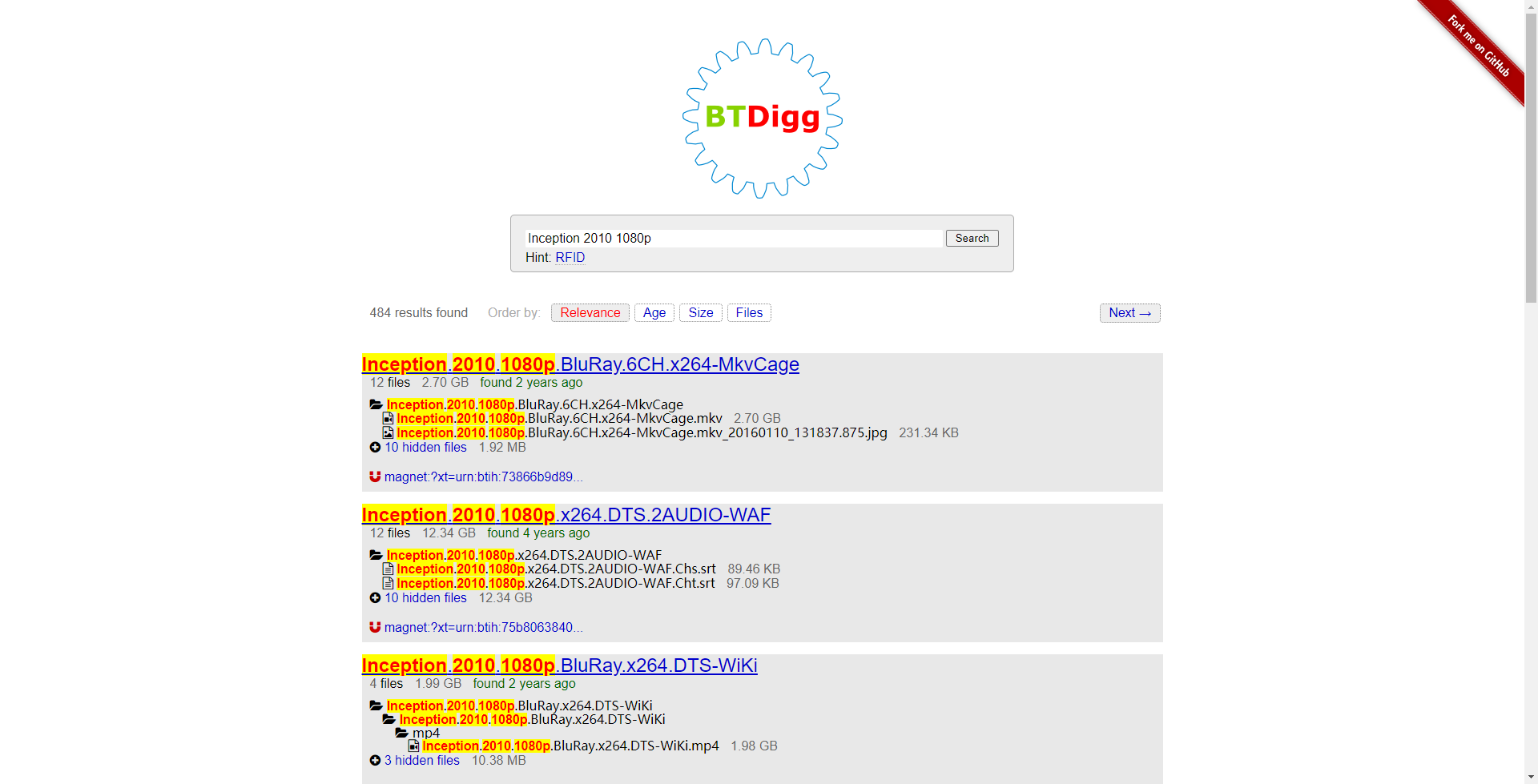Expand 10 hidden files under 2AUDIO-WAF
The image size is (1538, 784).
[x=425, y=597]
